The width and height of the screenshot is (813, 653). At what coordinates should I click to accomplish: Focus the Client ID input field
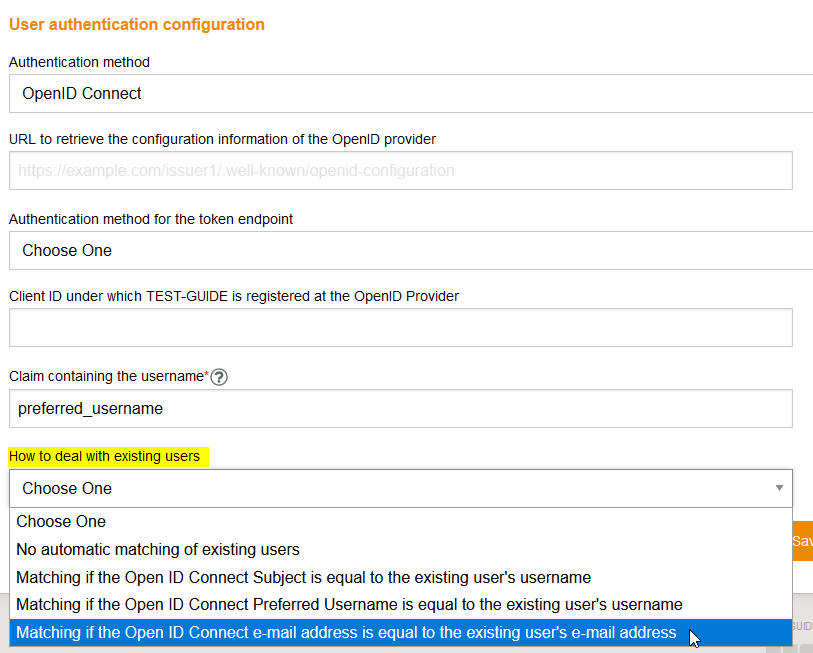(400, 327)
